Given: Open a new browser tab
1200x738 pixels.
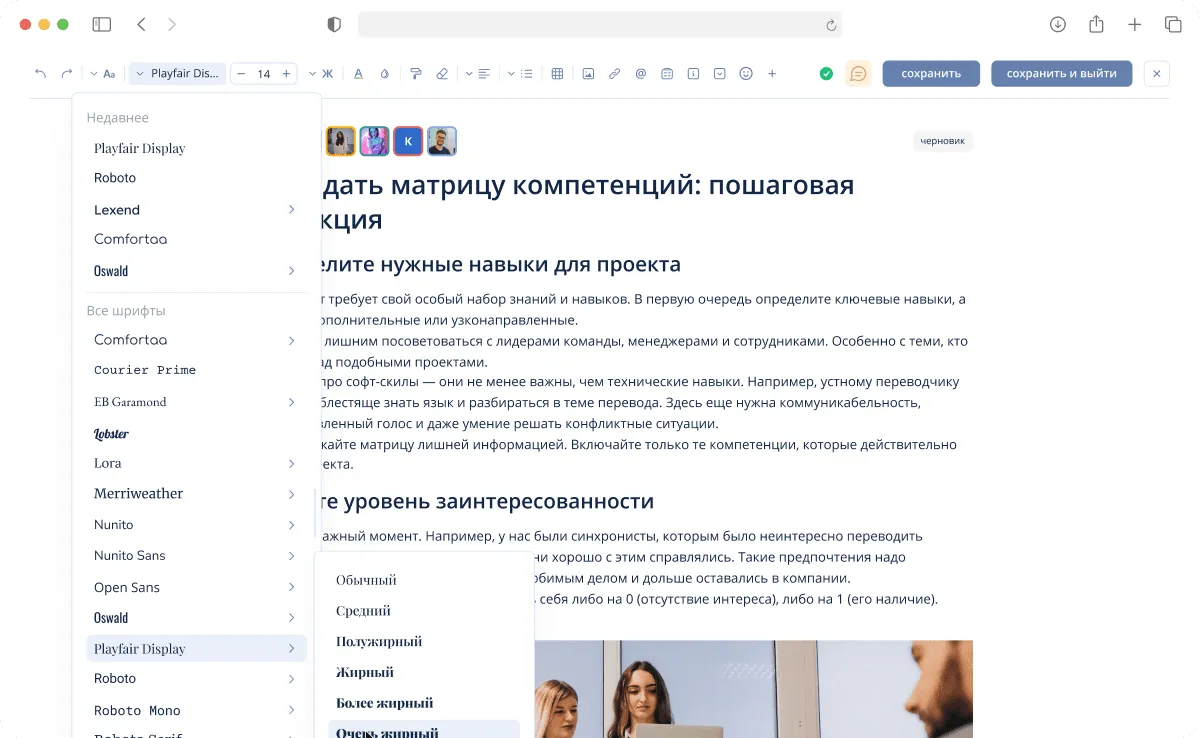Looking at the screenshot, I should pos(1135,24).
